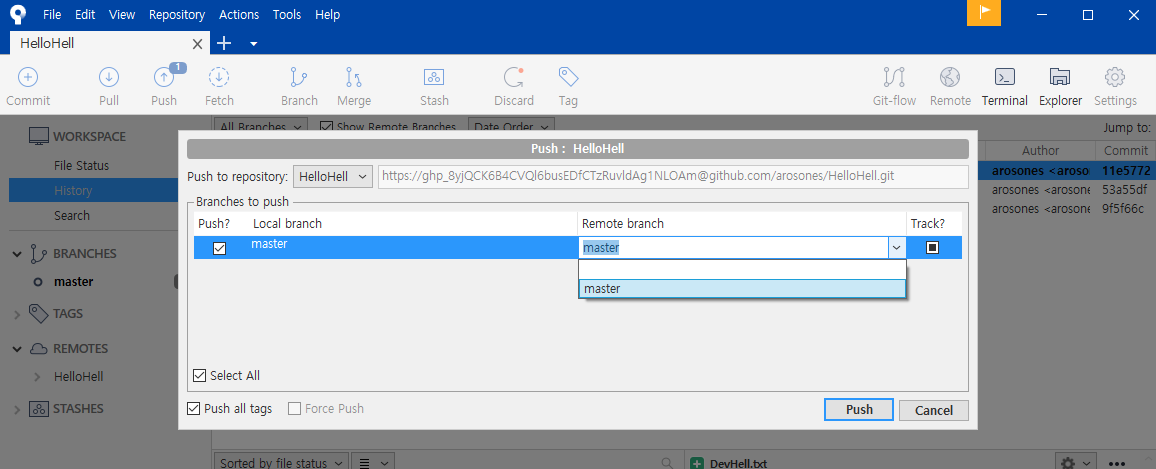Open the Push to repository dropdown
1156x469 pixels.
[333, 177]
